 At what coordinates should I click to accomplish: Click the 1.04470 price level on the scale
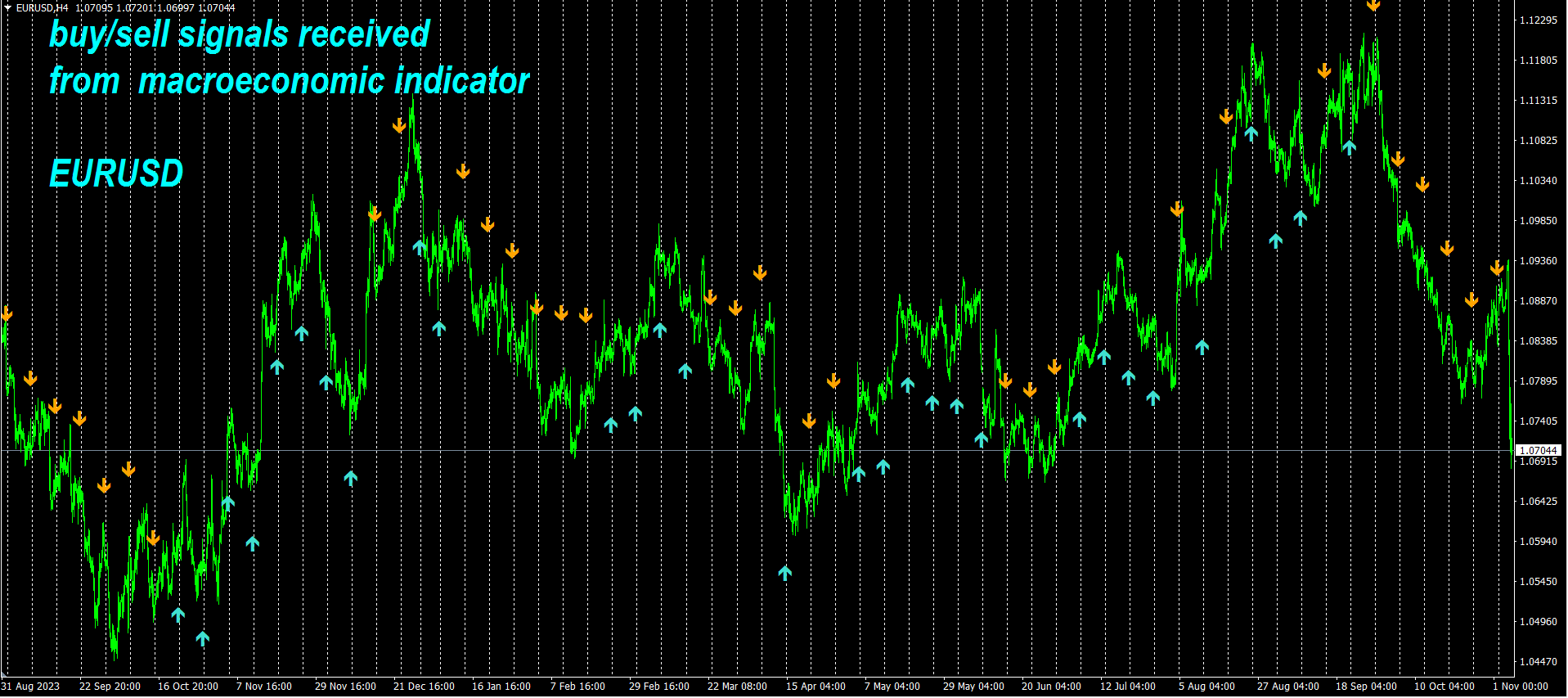pyautogui.click(x=1538, y=662)
